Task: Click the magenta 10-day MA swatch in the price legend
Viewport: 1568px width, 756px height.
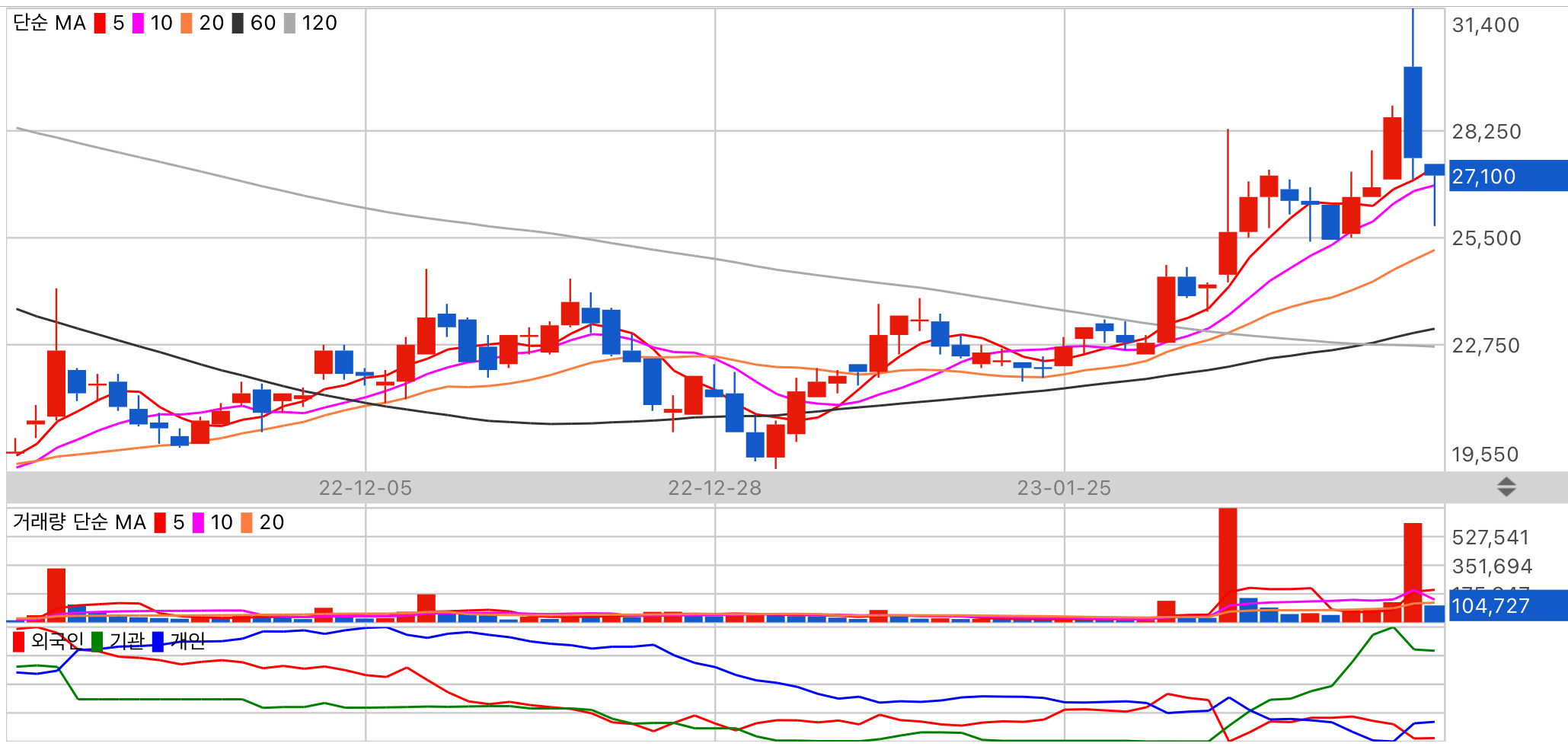Action: click(138, 24)
